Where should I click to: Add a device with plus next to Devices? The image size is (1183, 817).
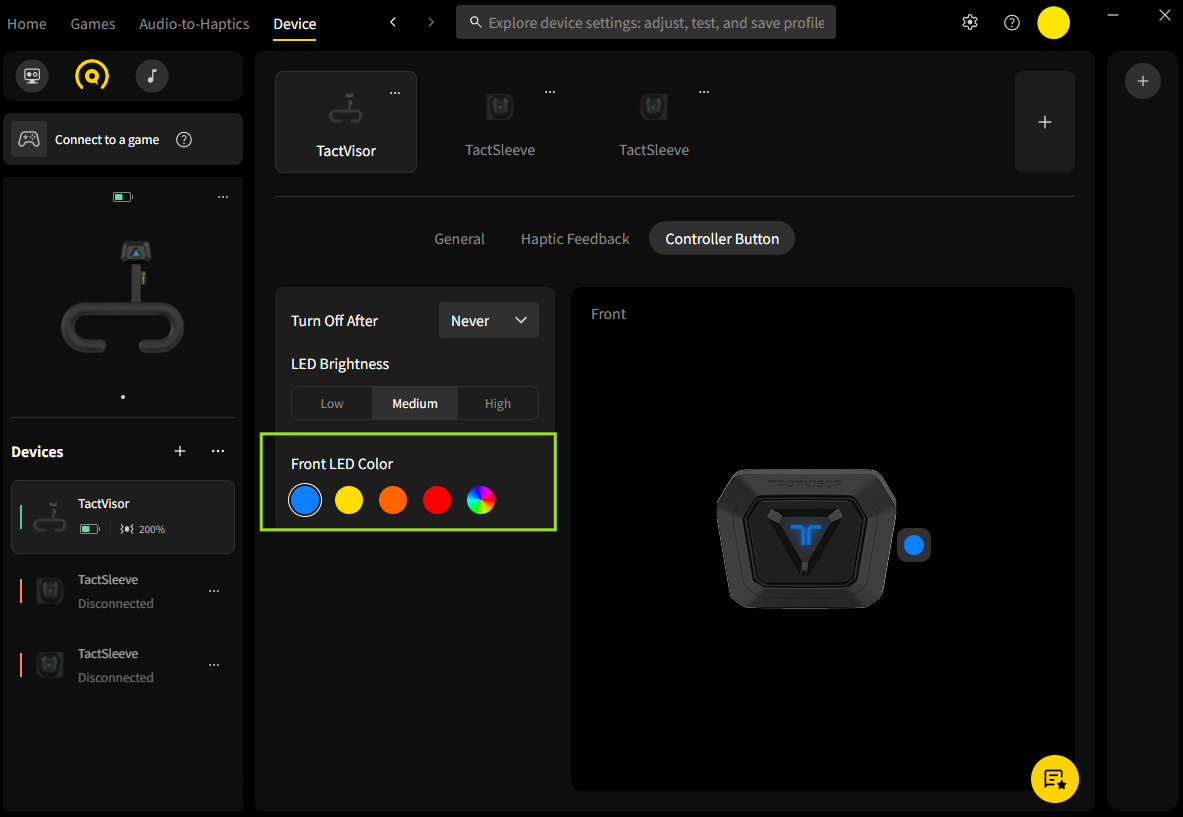pyautogui.click(x=180, y=451)
